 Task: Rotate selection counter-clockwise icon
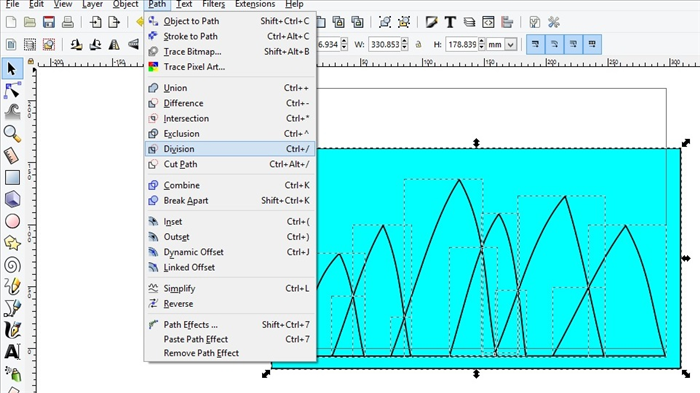pyautogui.click(x=76, y=44)
